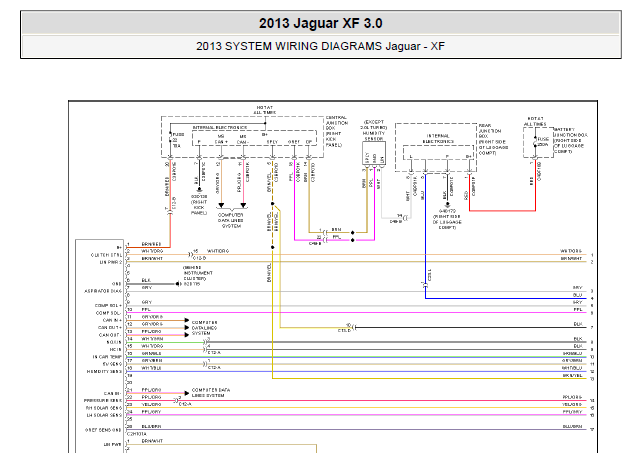Click the CLUTCH CTRL pin label
This screenshot has width=635, height=453.
click(x=106, y=255)
